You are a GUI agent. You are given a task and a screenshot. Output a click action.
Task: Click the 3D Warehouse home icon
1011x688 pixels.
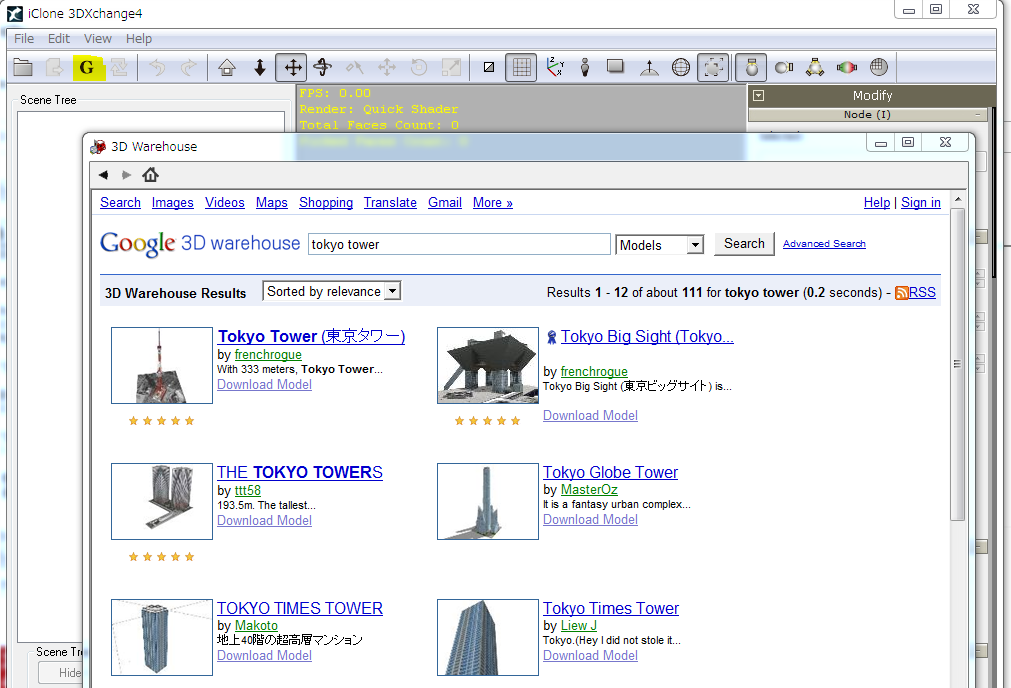pyautogui.click(x=150, y=175)
